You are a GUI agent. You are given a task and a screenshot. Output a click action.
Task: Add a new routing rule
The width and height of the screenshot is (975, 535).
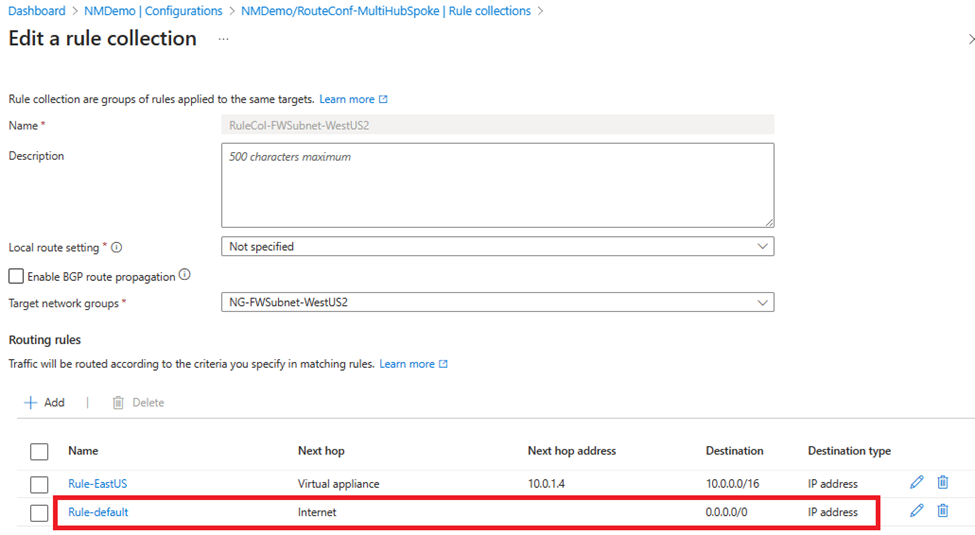tap(44, 402)
